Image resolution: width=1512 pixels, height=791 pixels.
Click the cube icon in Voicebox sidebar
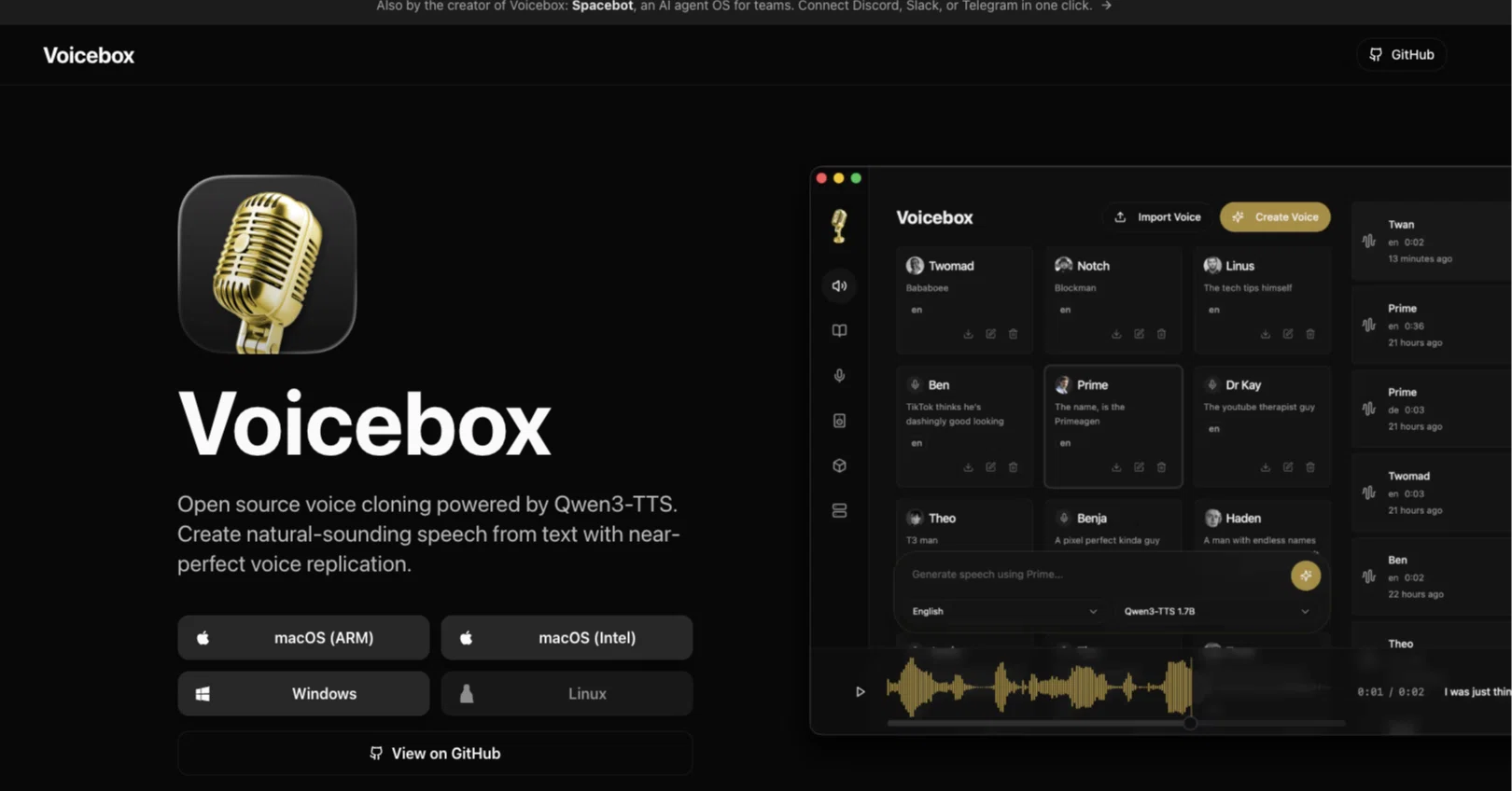(839, 465)
